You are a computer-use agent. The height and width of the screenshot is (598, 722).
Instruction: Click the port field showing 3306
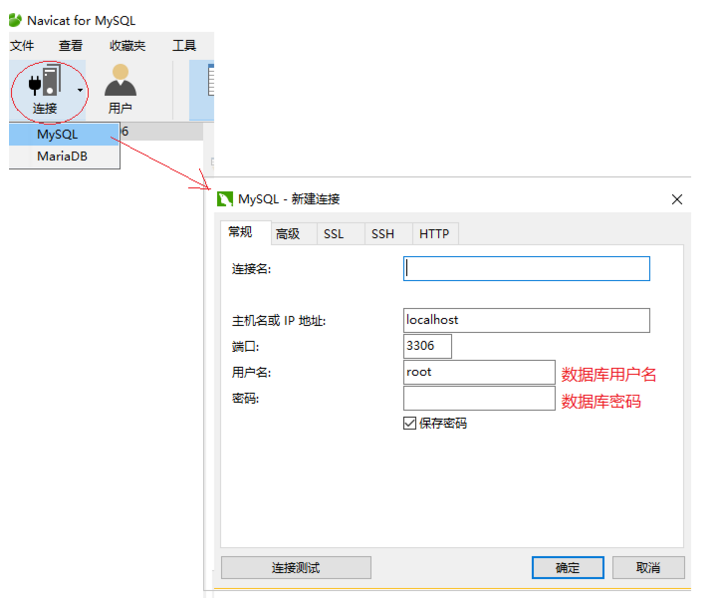coord(427,346)
